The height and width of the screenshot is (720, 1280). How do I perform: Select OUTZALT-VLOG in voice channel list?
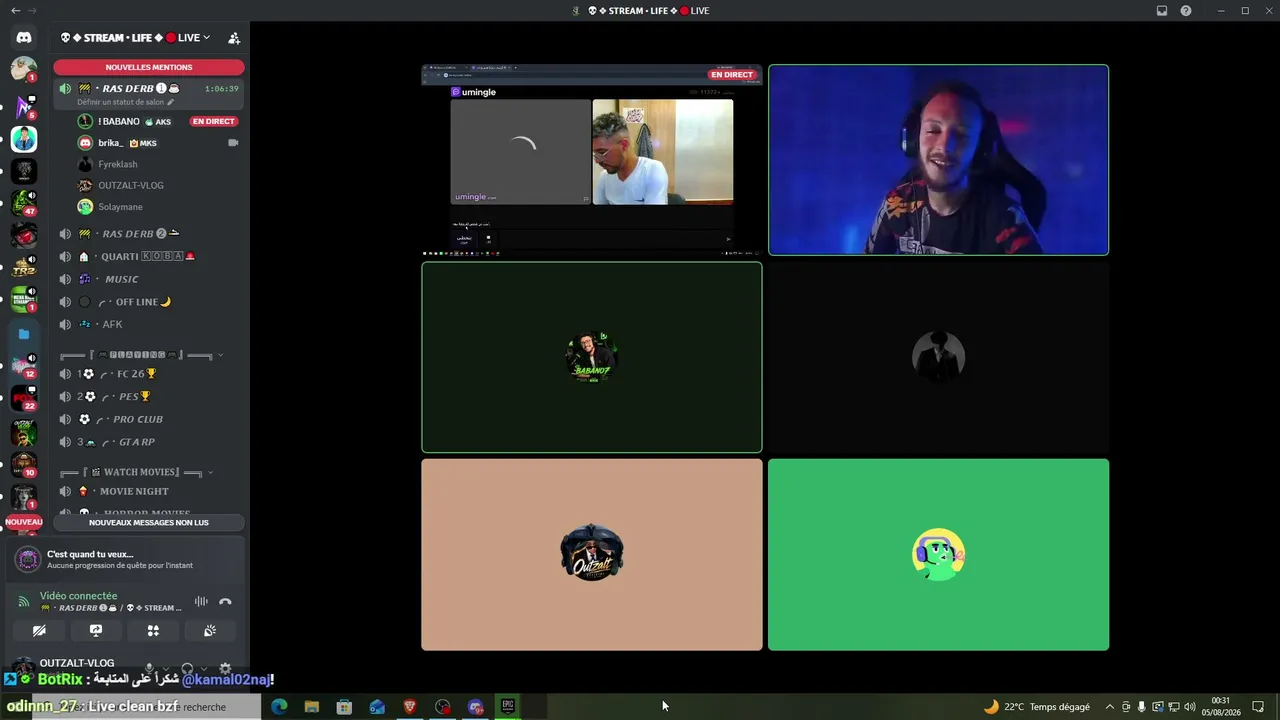tap(158, 185)
